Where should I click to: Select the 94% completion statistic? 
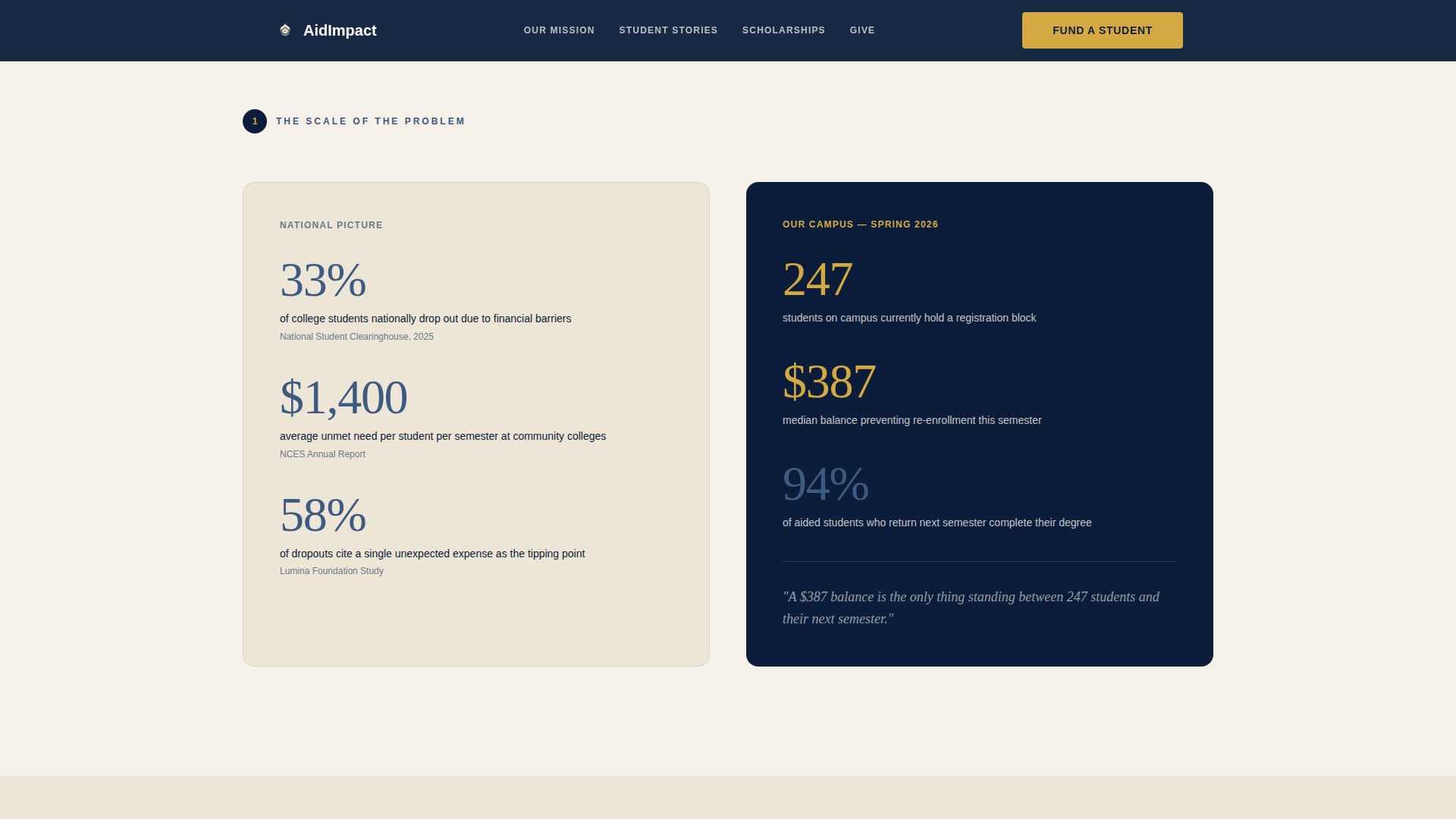(x=825, y=484)
